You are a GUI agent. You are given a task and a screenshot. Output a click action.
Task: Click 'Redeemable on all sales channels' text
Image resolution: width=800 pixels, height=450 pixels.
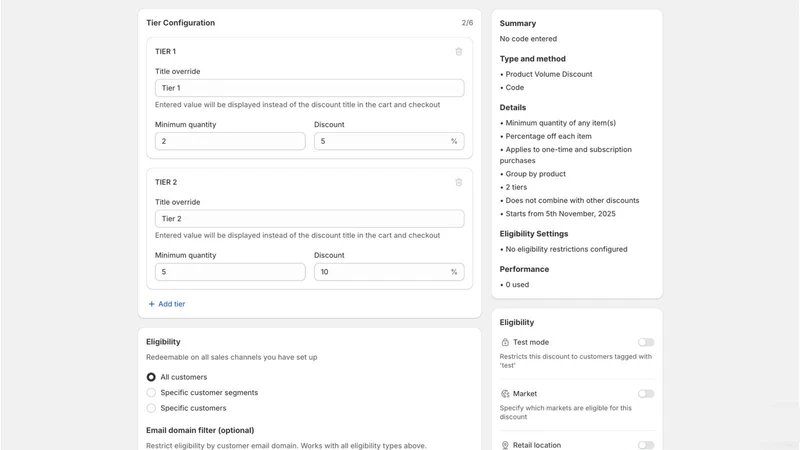(x=232, y=357)
